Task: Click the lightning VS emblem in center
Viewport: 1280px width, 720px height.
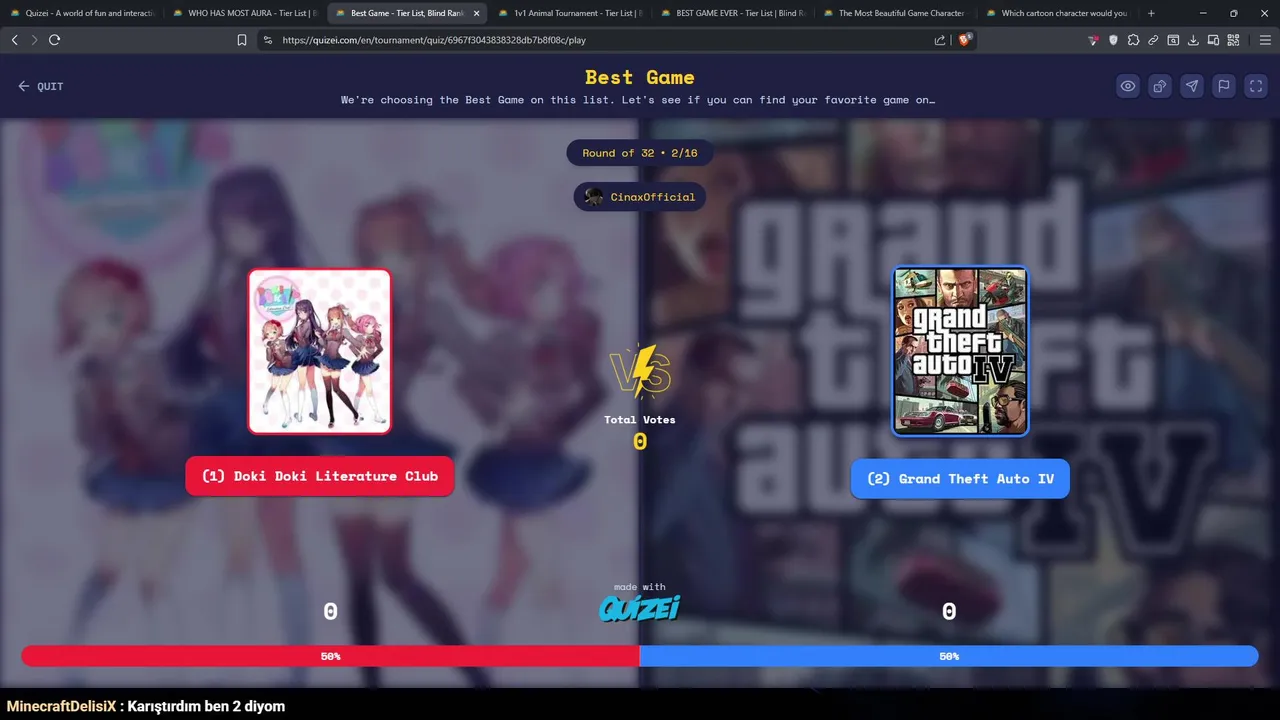Action: (640, 371)
